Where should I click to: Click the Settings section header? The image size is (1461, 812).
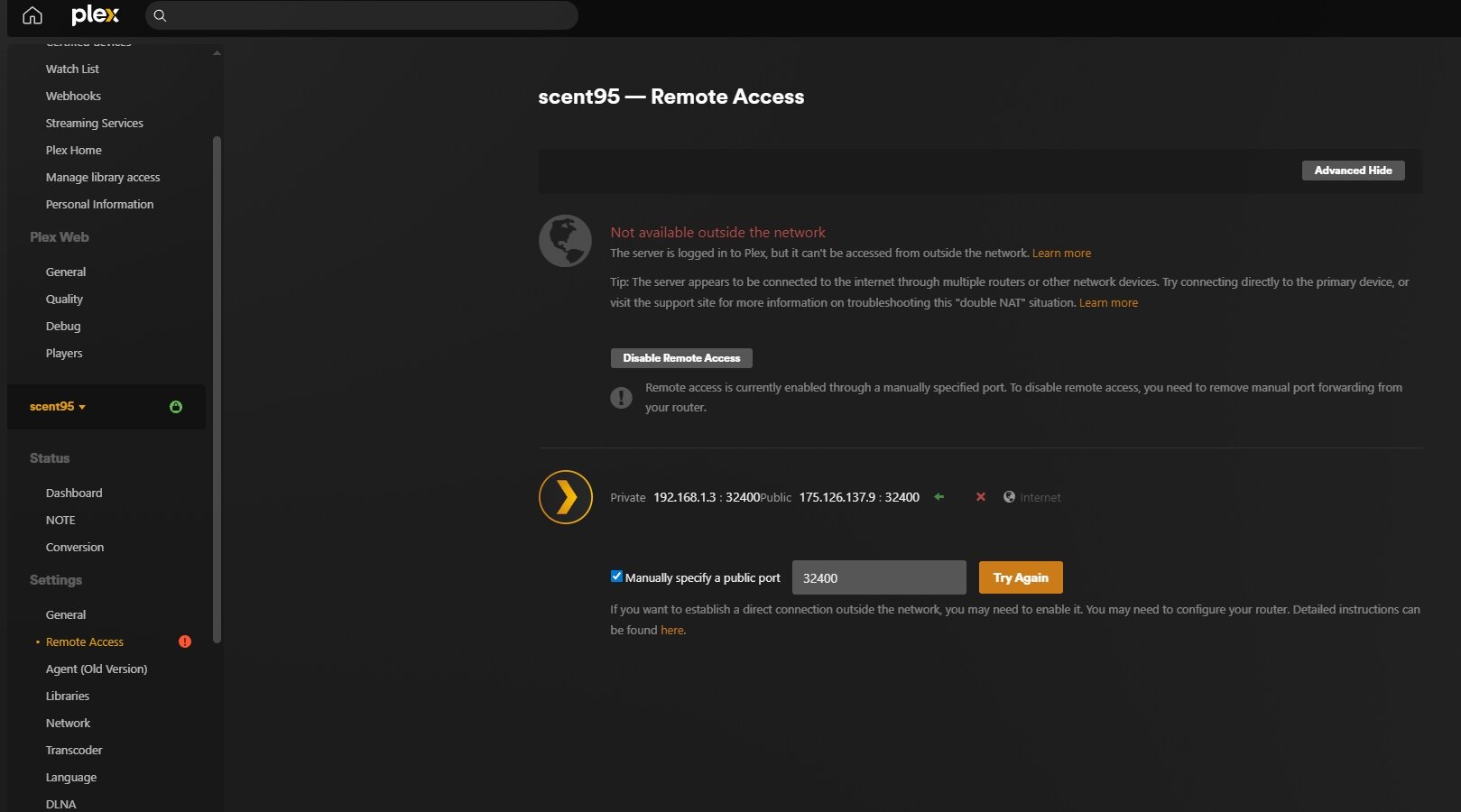click(x=56, y=580)
